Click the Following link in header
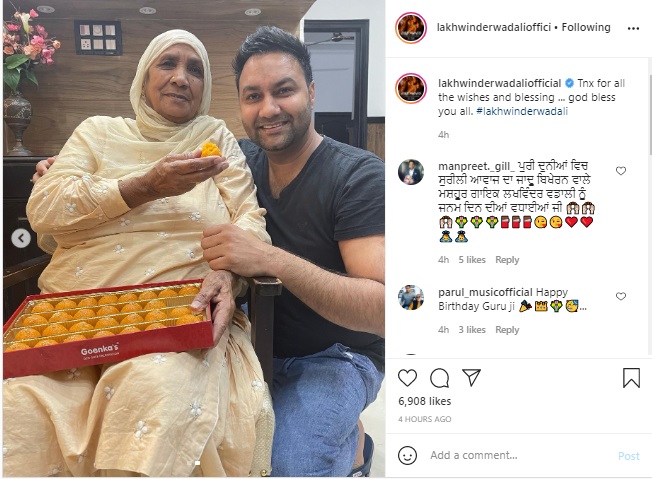 tap(586, 27)
